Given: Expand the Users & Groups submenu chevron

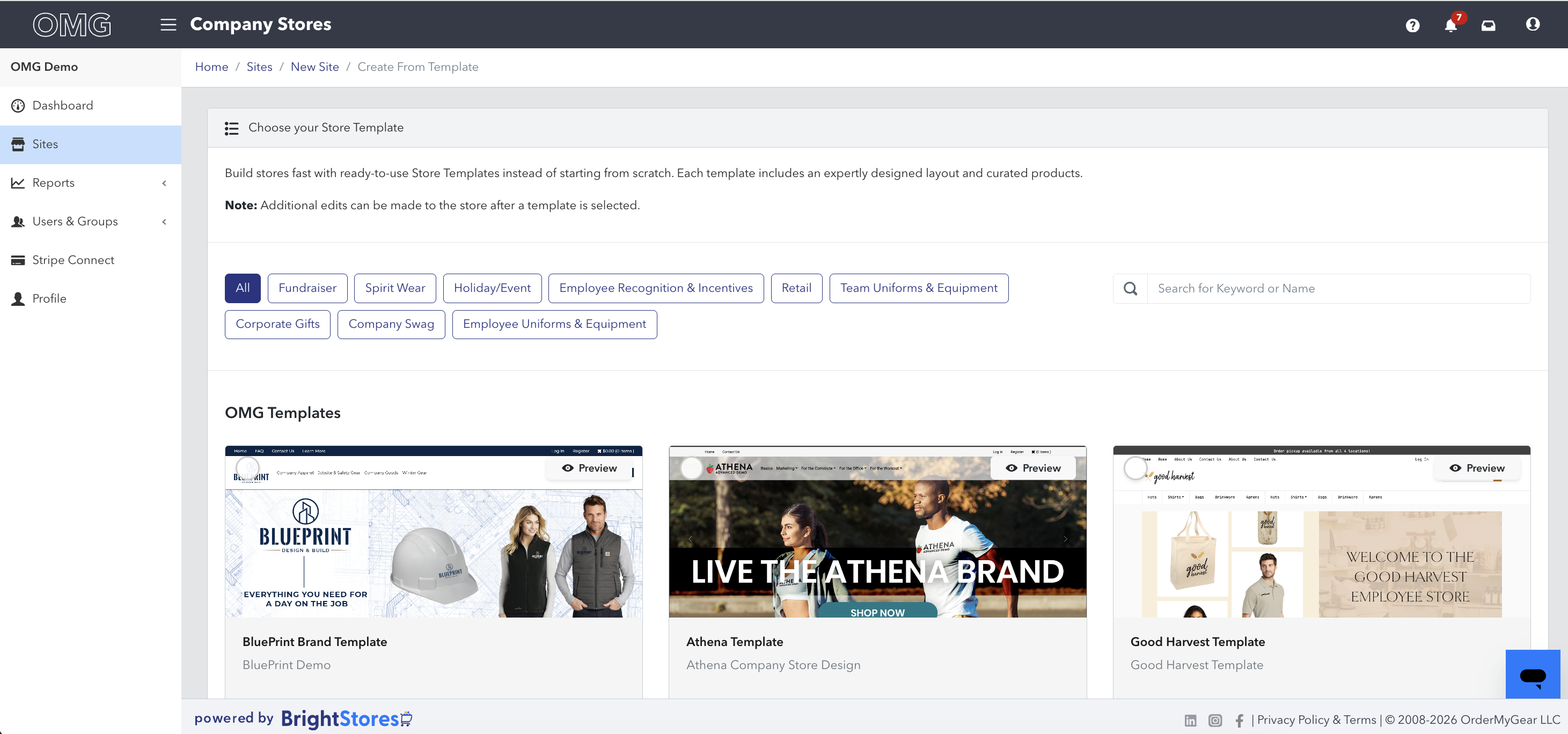Looking at the screenshot, I should pyautogui.click(x=164, y=222).
